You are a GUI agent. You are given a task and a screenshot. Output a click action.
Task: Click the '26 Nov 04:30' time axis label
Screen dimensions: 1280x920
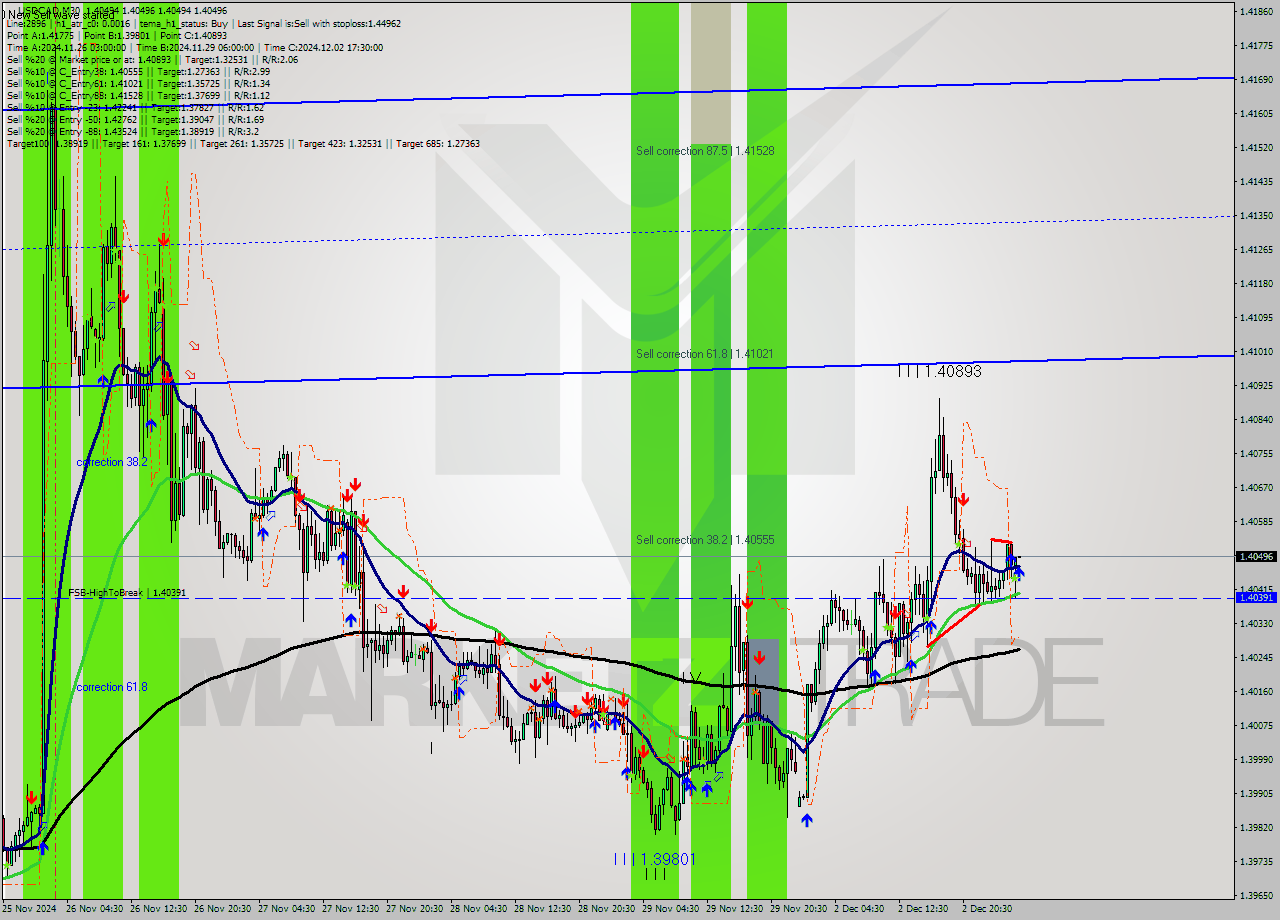coord(95,909)
